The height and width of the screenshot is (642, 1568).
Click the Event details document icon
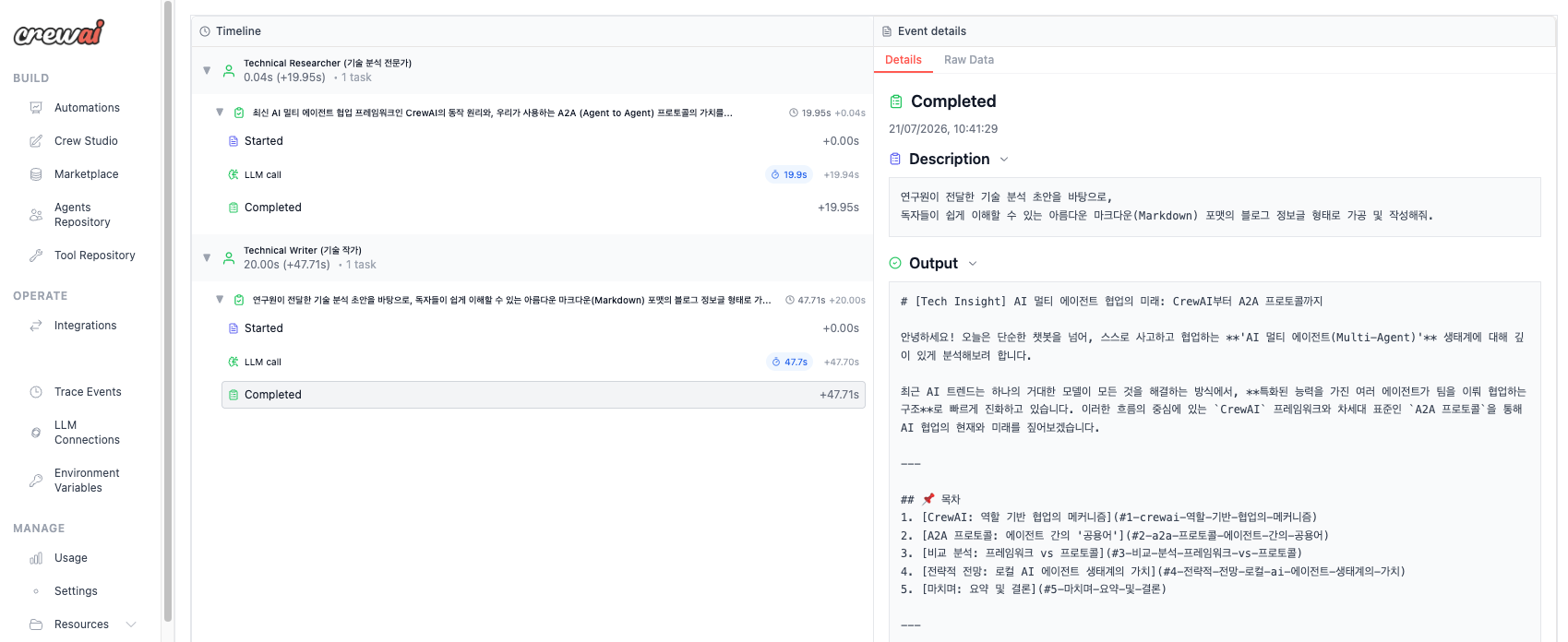pyautogui.click(x=887, y=31)
